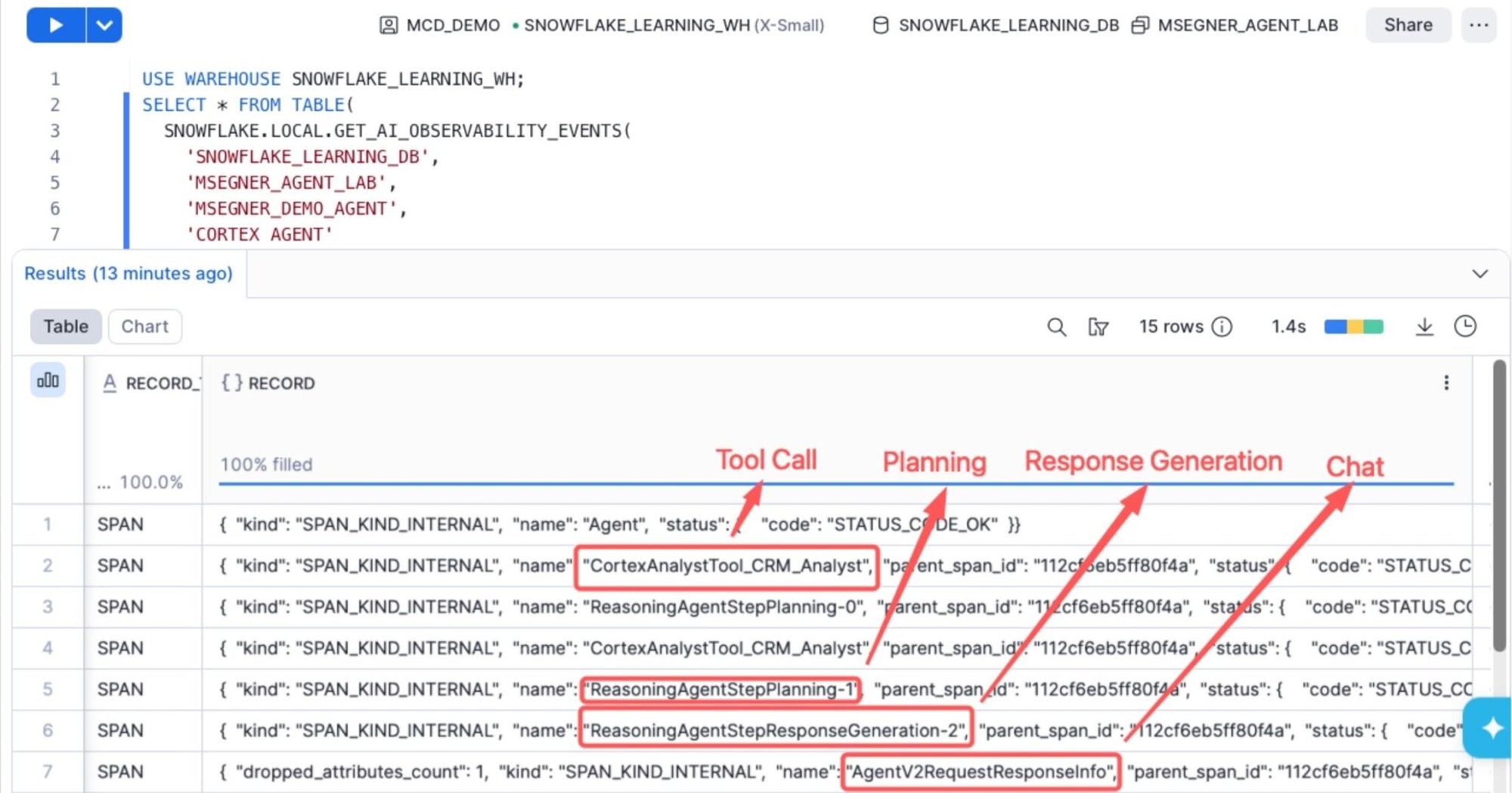Select row 1 Agent span record cell
1512x793 pixels.
click(837, 525)
